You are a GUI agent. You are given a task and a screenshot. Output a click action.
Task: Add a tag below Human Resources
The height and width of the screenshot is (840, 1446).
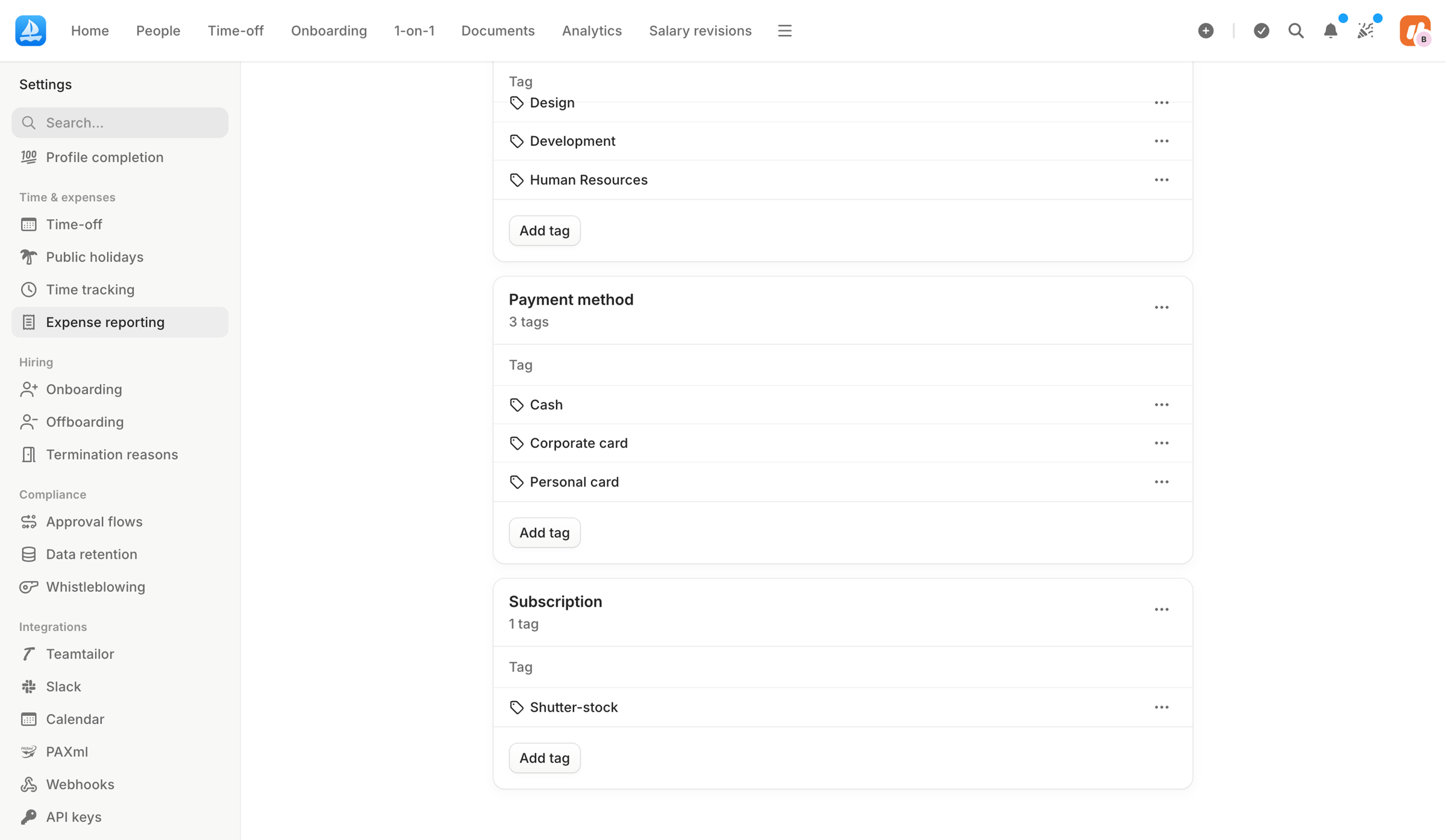544,231
